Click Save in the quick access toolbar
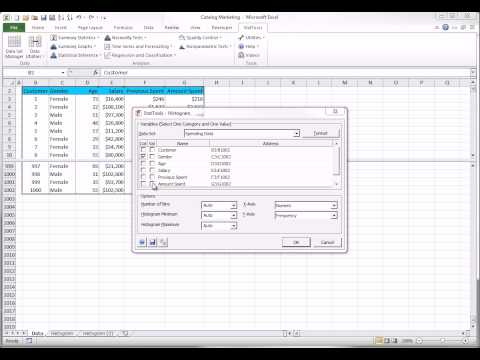The image size is (480, 360). point(43,17)
